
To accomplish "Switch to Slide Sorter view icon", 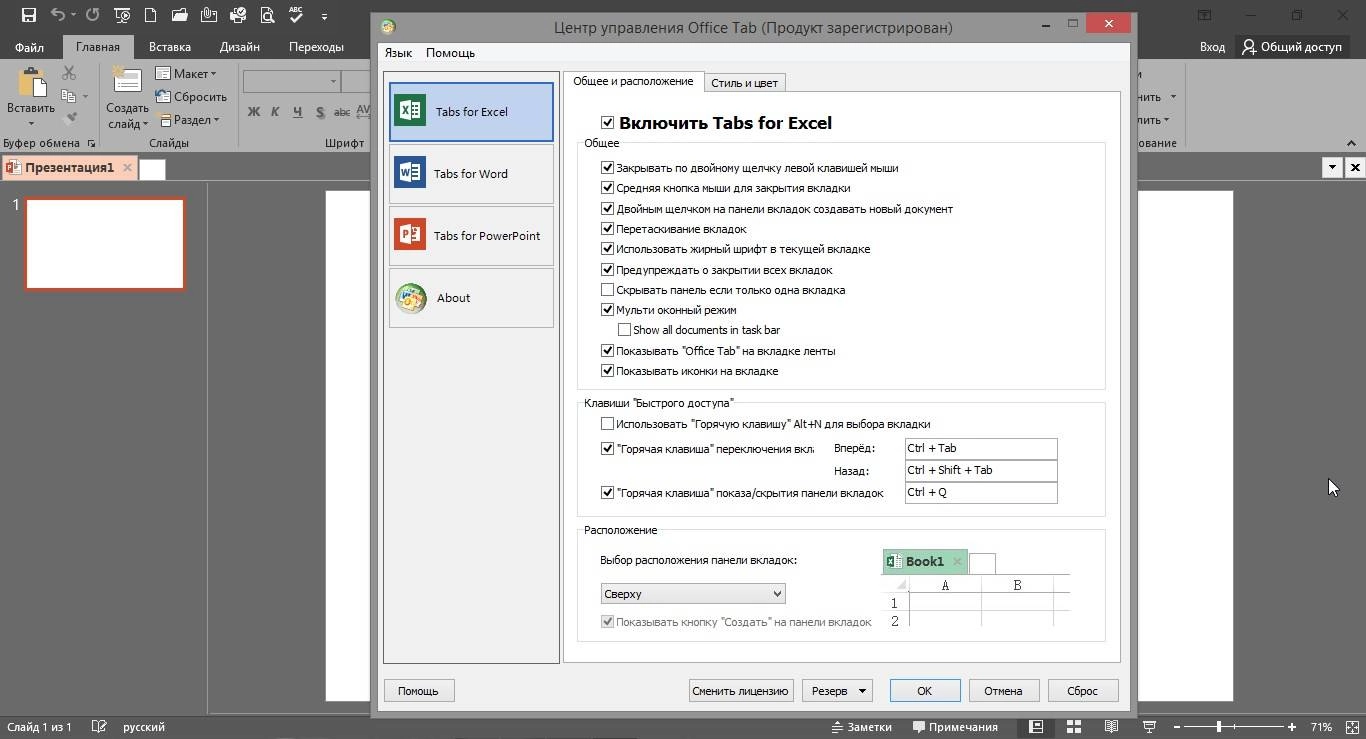I will click(x=1073, y=727).
